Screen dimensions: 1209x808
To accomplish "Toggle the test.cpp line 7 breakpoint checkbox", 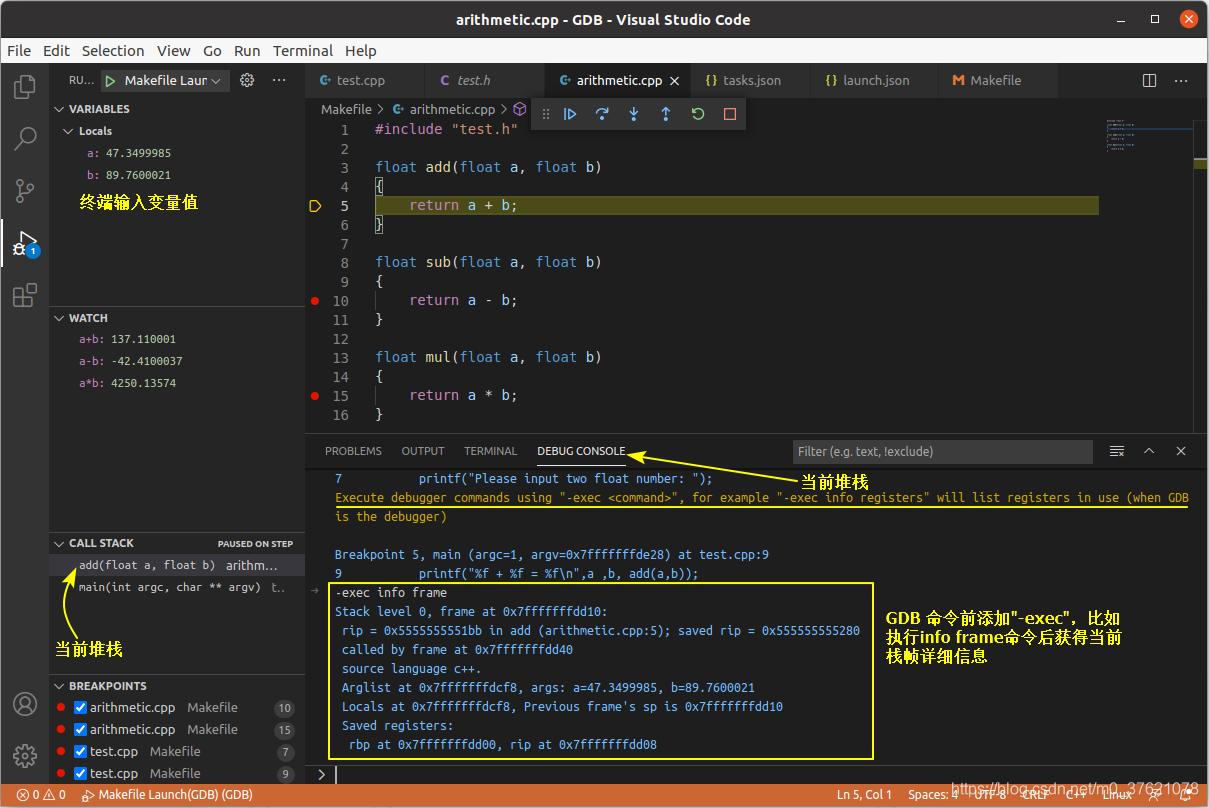I will point(81,752).
